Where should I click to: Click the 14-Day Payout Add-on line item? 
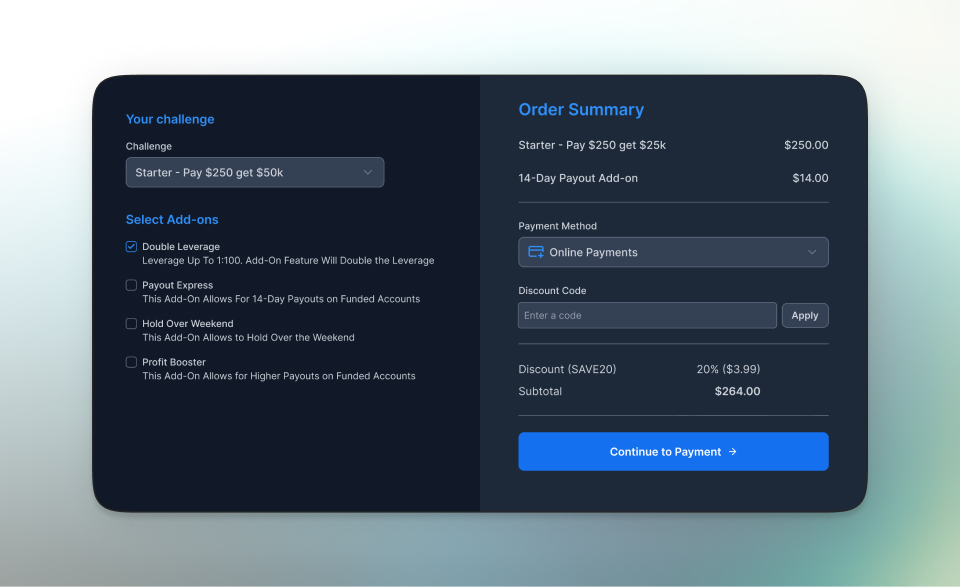pyautogui.click(x=577, y=178)
